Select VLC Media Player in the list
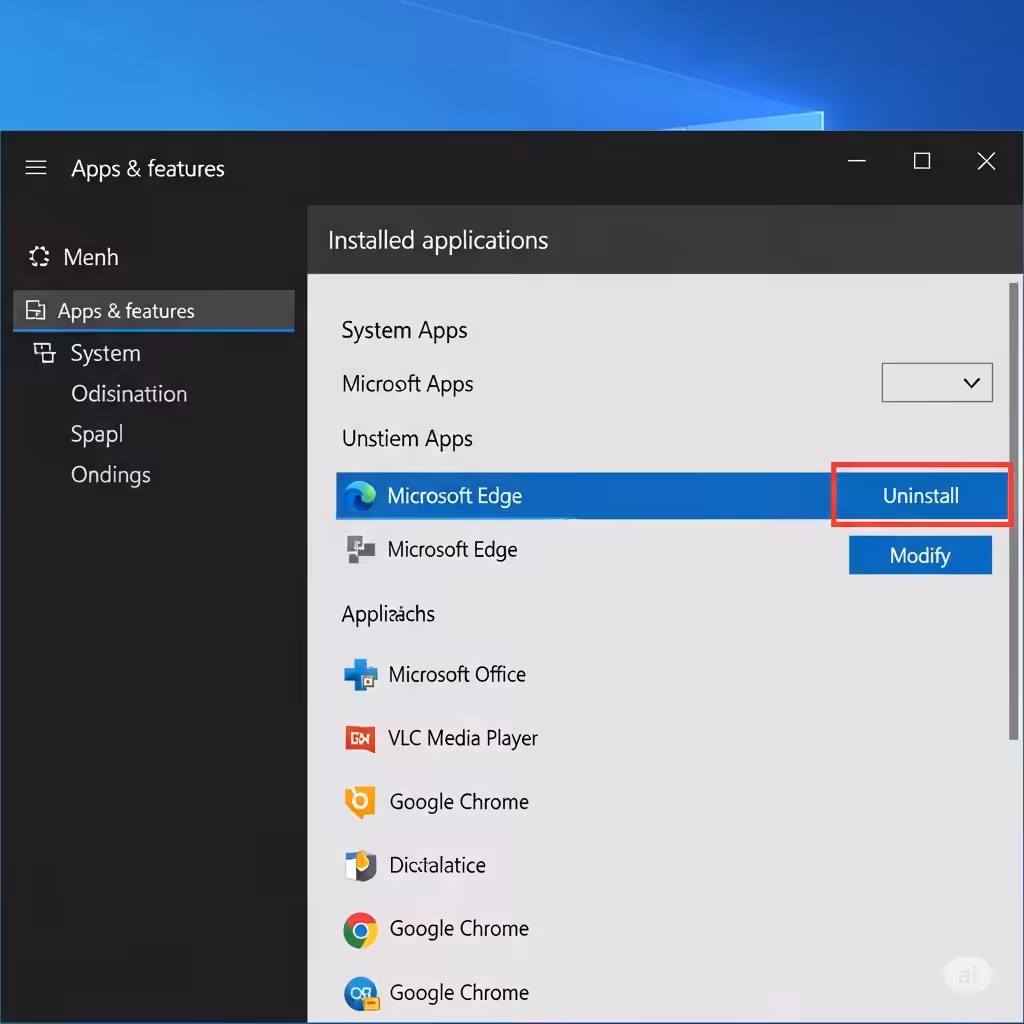Screen dimensions: 1024x1024 [463, 738]
